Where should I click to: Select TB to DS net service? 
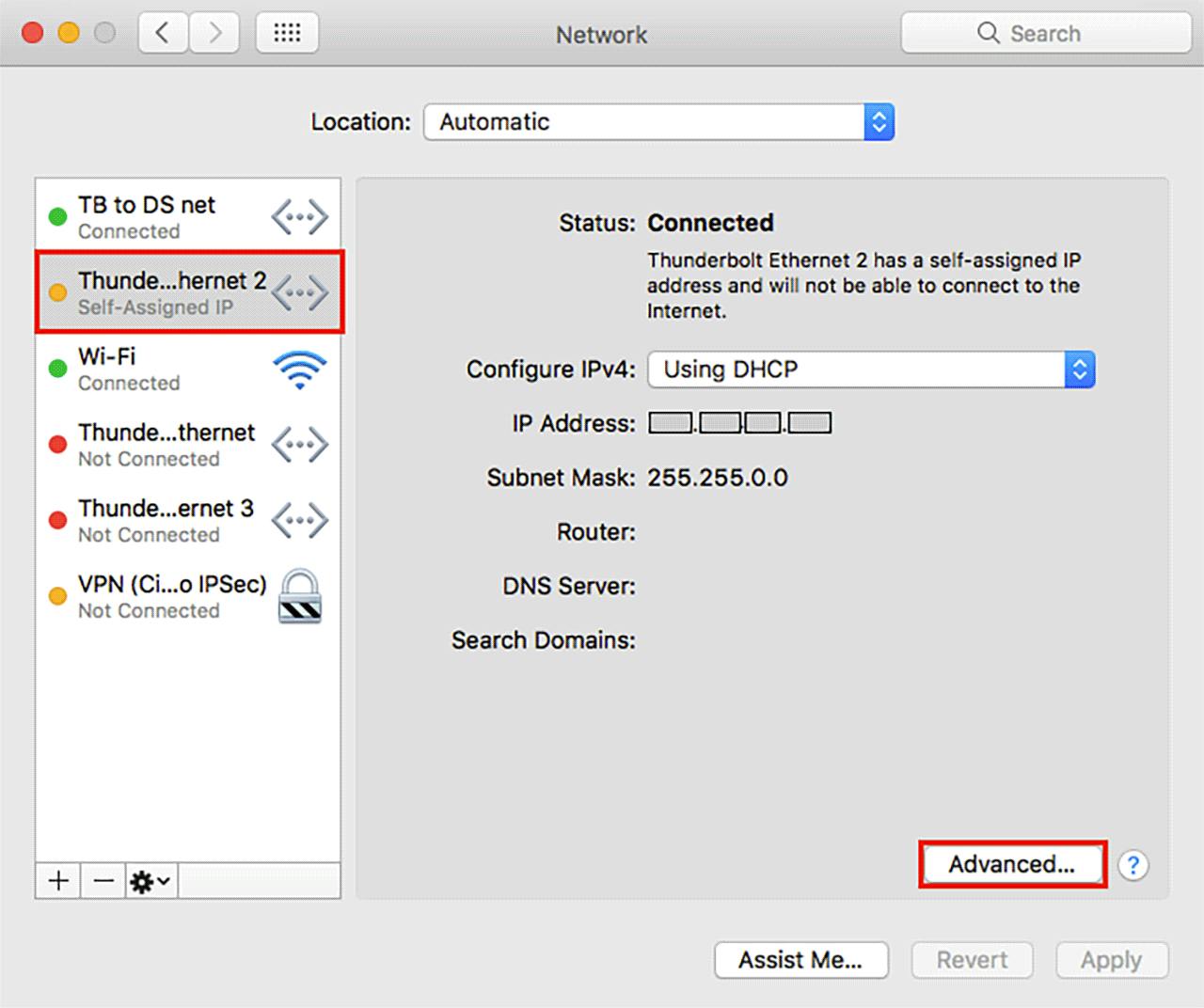coord(188,216)
